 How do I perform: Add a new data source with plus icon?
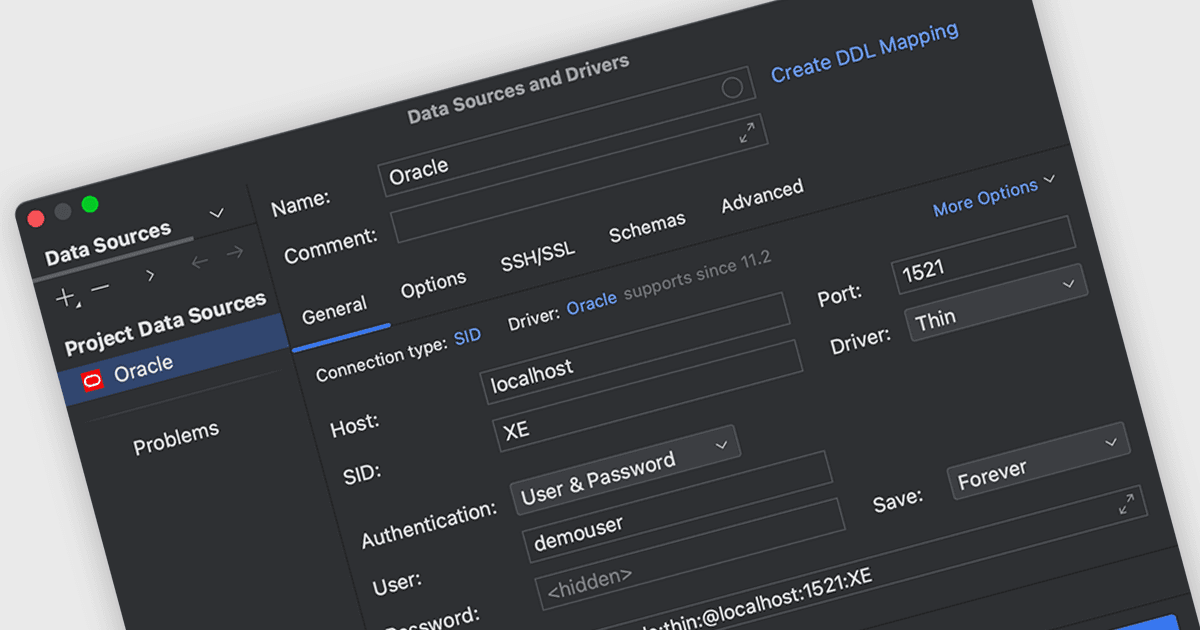point(66,297)
